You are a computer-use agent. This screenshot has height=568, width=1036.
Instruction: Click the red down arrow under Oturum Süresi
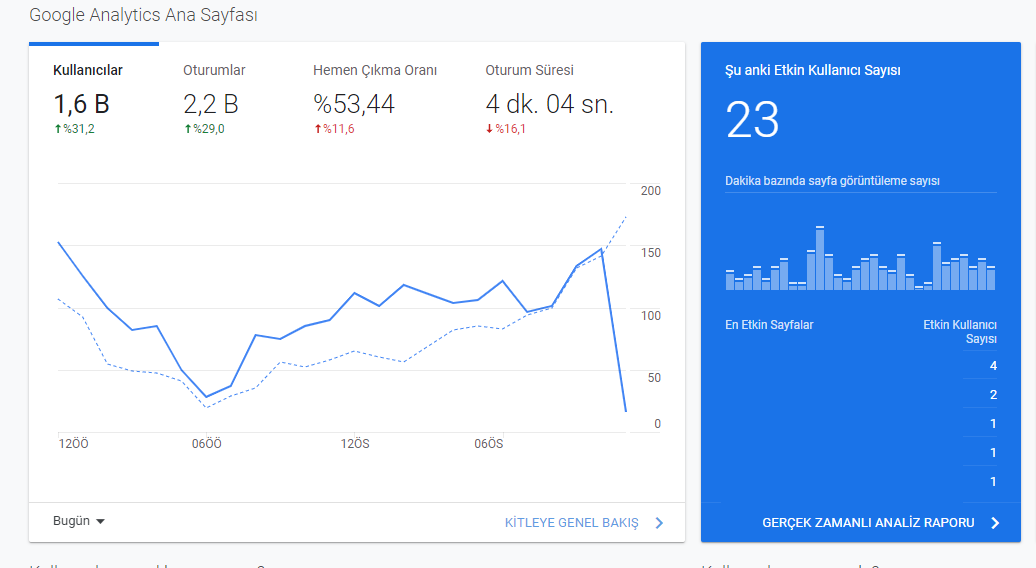pos(490,129)
